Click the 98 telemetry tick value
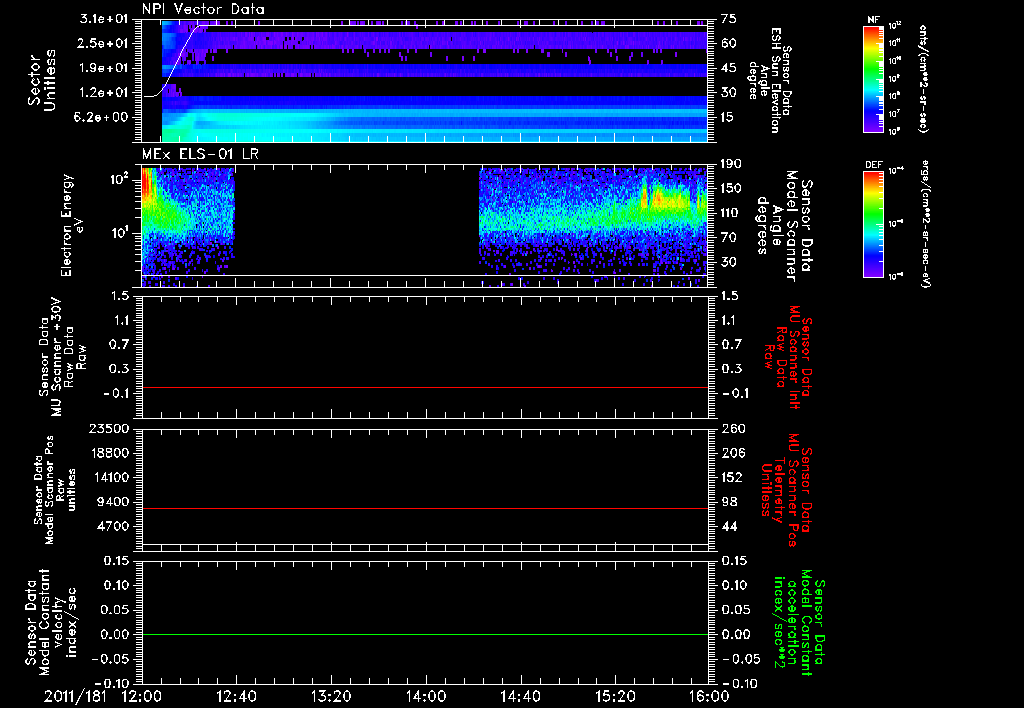The height and width of the screenshot is (708, 1024). [729, 502]
